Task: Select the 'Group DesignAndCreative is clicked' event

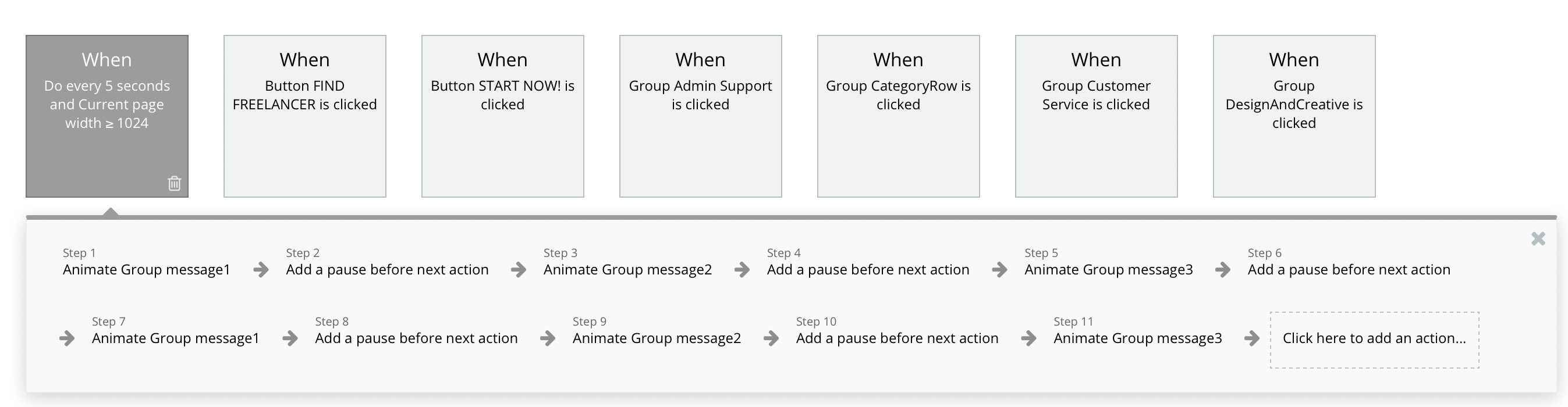Action: point(1293,116)
